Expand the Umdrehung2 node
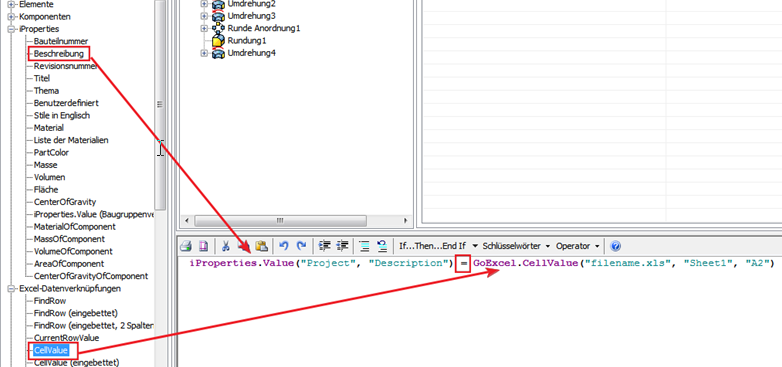Screen dimensions: 782x367 coord(204,4)
